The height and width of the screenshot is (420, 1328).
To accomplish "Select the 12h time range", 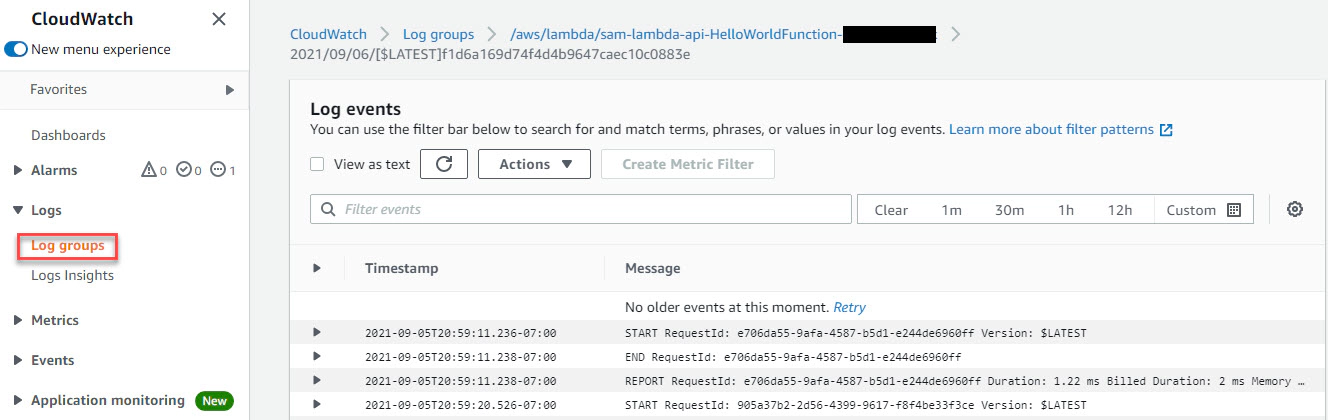I will pos(1120,210).
